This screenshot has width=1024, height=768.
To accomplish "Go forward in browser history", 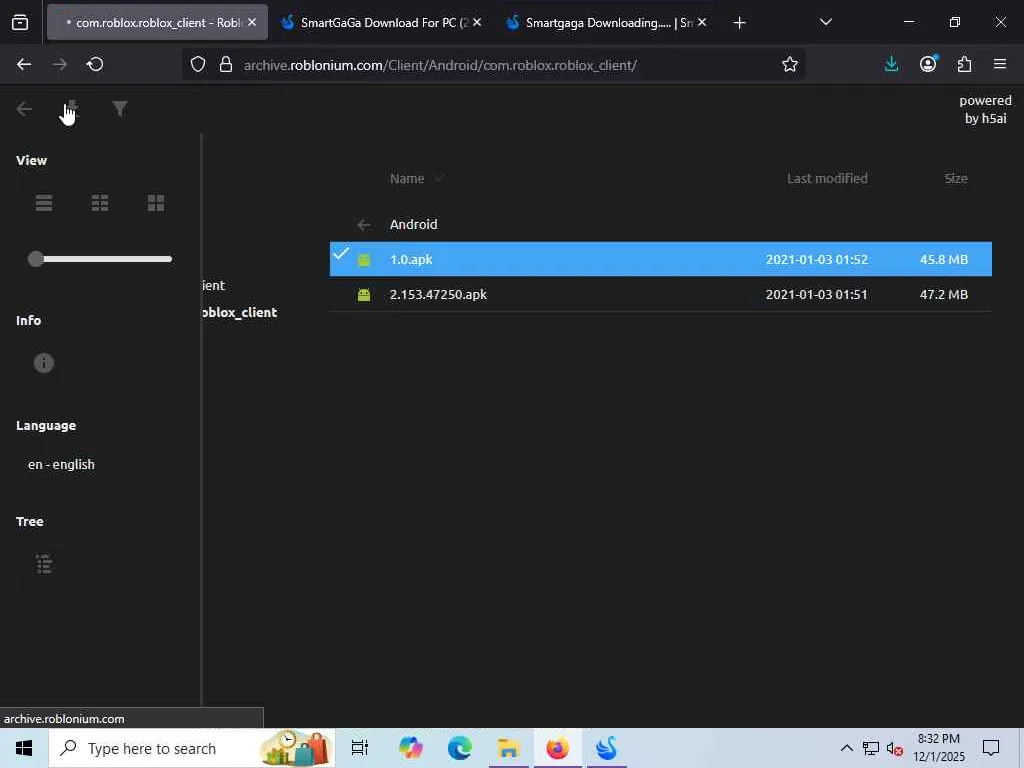I will tap(59, 64).
